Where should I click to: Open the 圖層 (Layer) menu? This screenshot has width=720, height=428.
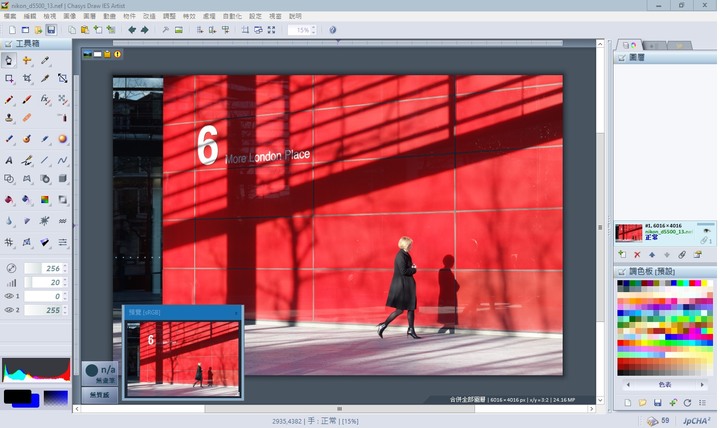(90, 16)
